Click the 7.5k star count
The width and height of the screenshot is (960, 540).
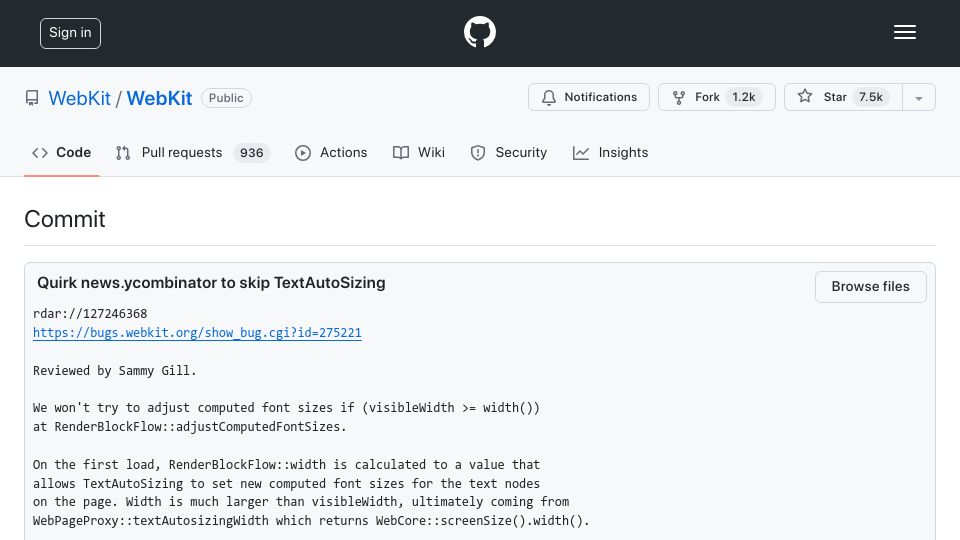click(871, 97)
